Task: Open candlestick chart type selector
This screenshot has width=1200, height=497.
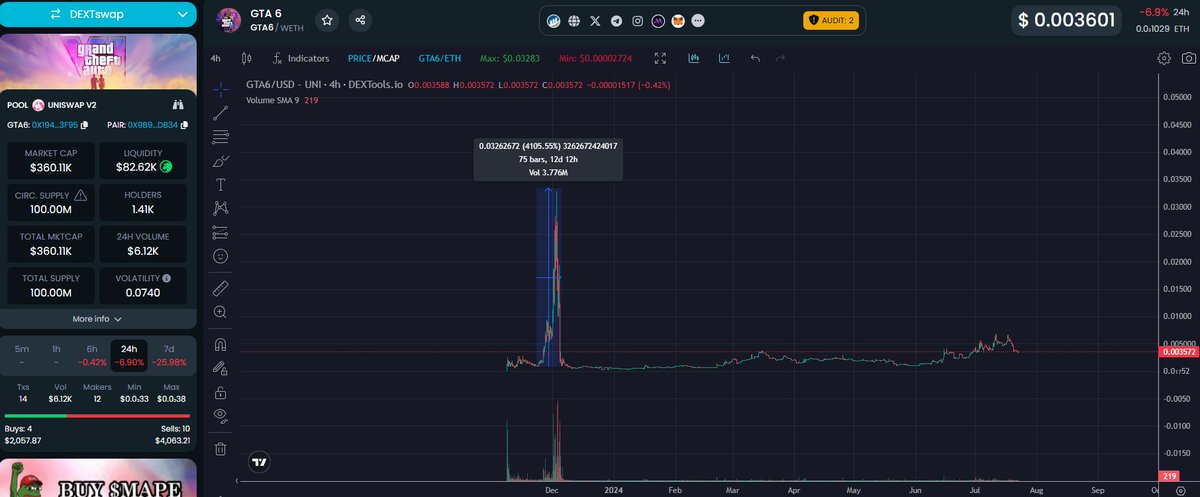Action: 245,59
